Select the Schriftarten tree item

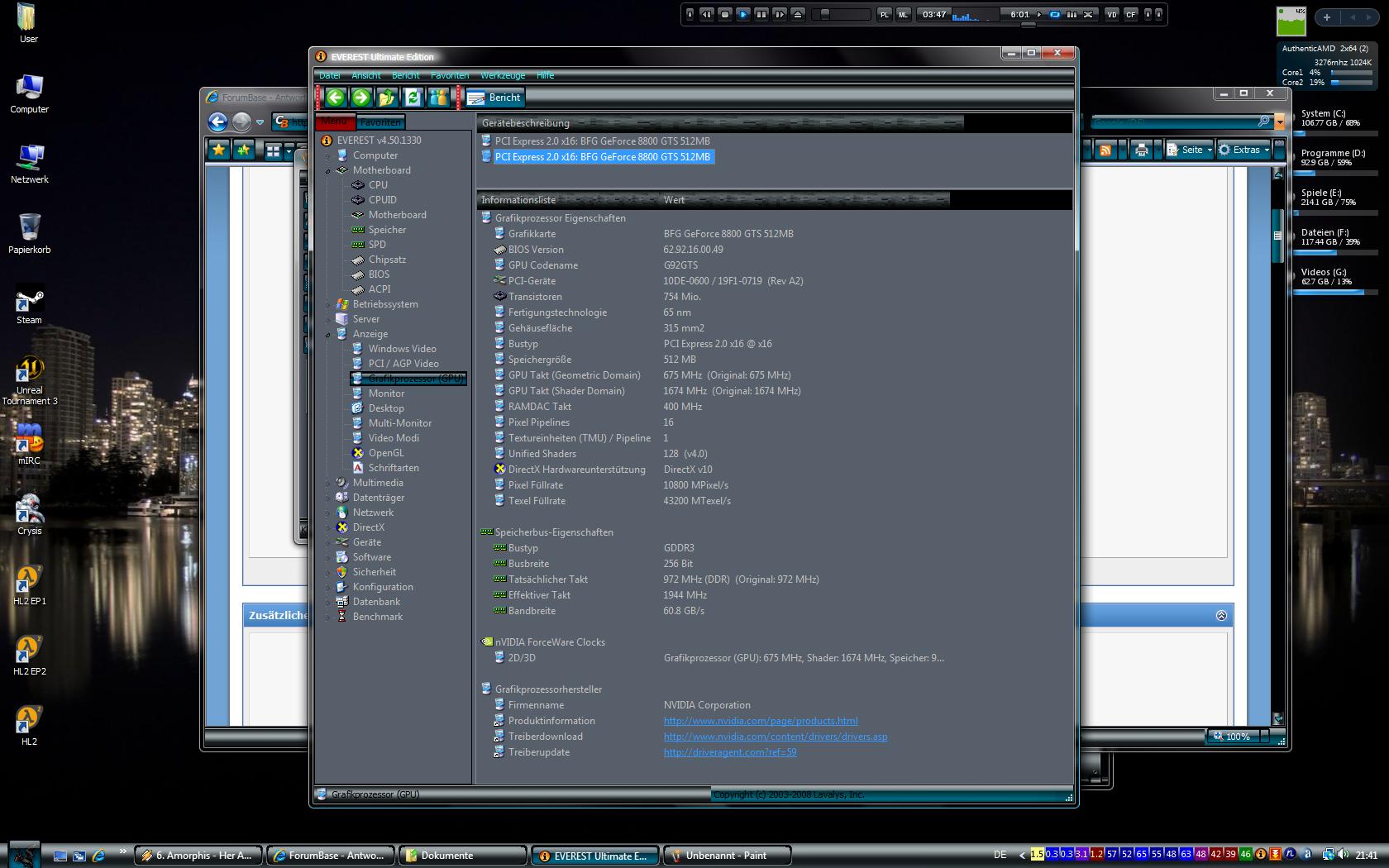click(394, 468)
